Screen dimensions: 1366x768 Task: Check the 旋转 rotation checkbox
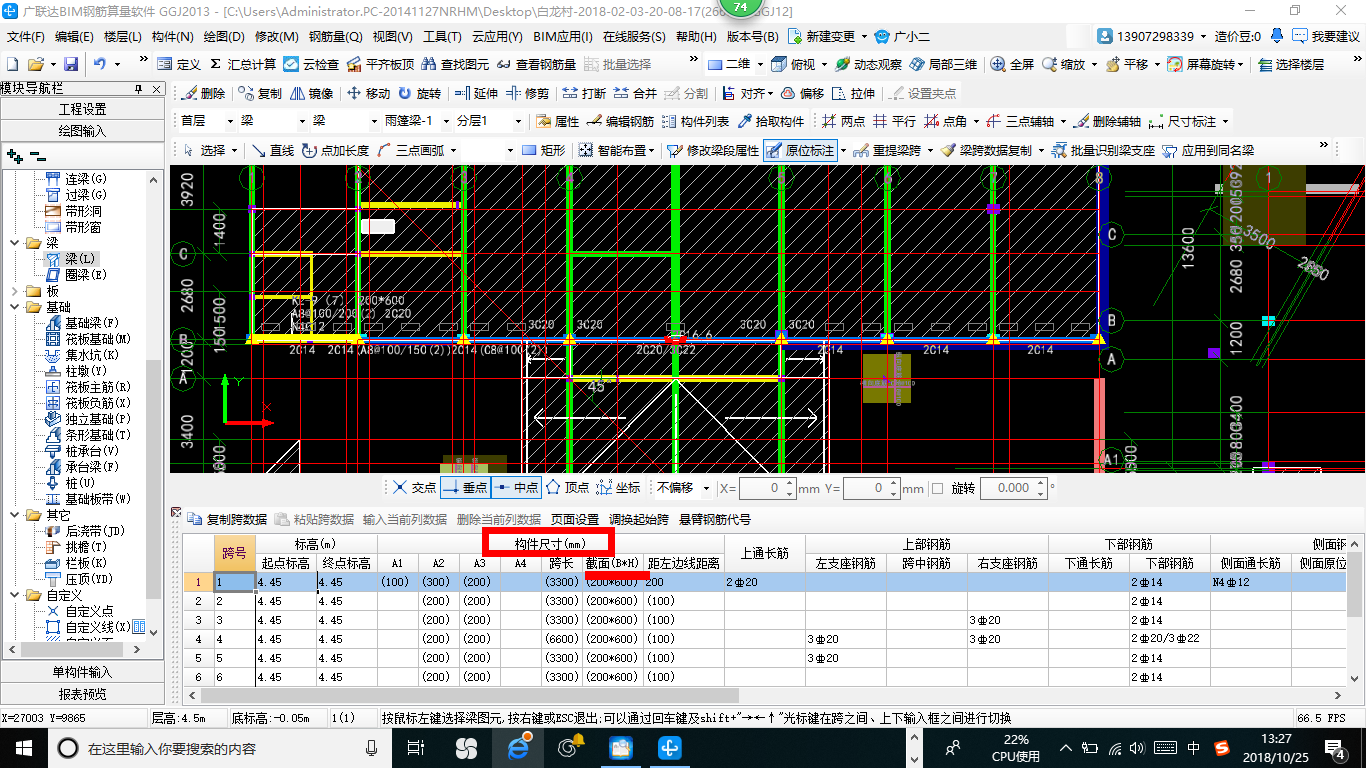point(937,488)
